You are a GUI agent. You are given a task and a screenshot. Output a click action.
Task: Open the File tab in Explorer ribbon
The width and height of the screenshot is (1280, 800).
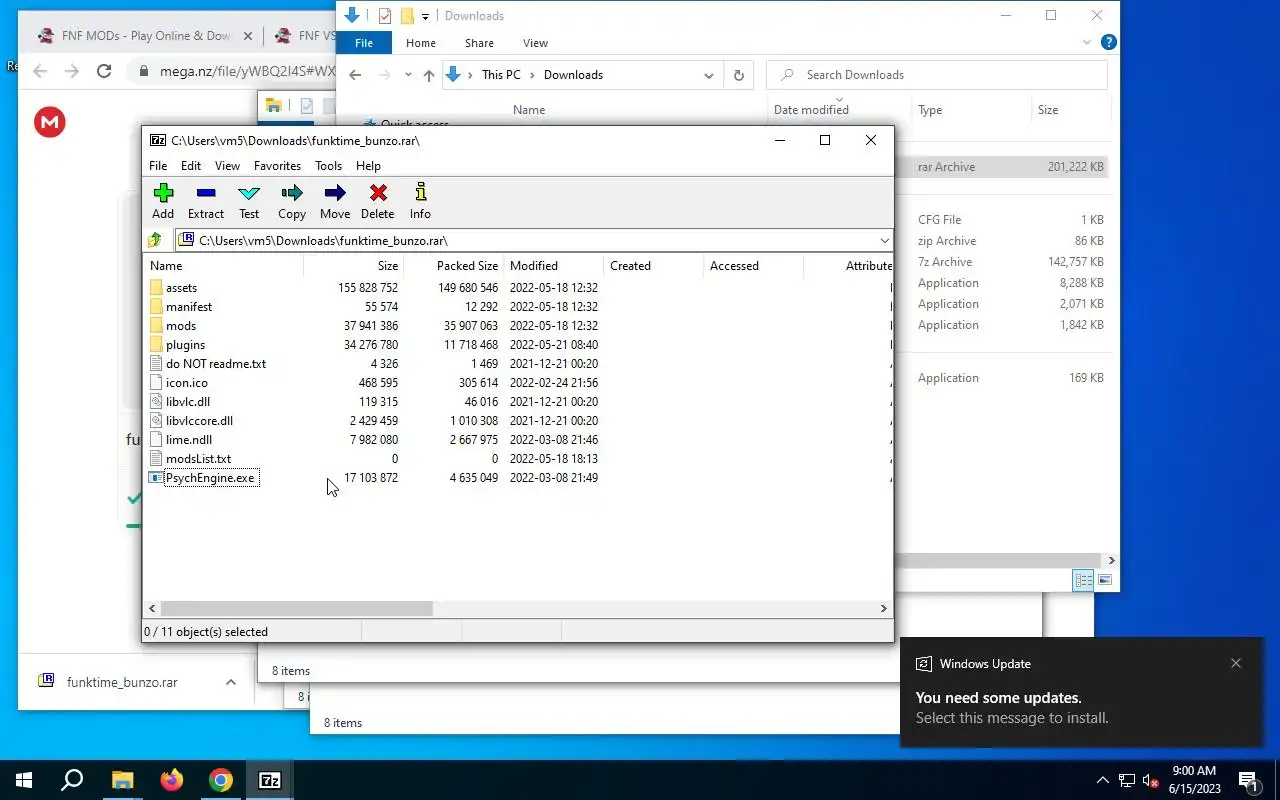pyautogui.click(x=364, y=43)
